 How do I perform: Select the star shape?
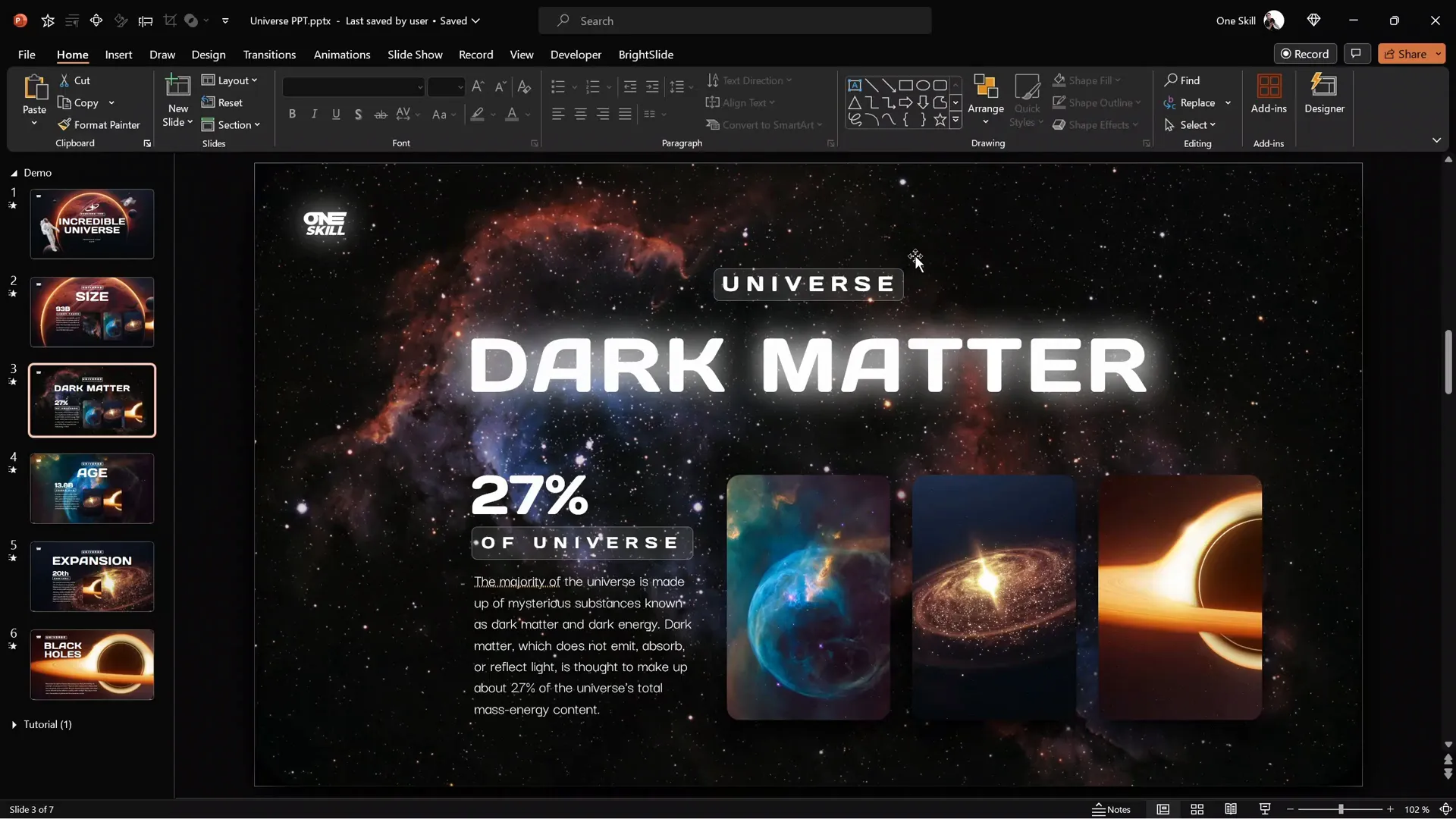(940, 120)
